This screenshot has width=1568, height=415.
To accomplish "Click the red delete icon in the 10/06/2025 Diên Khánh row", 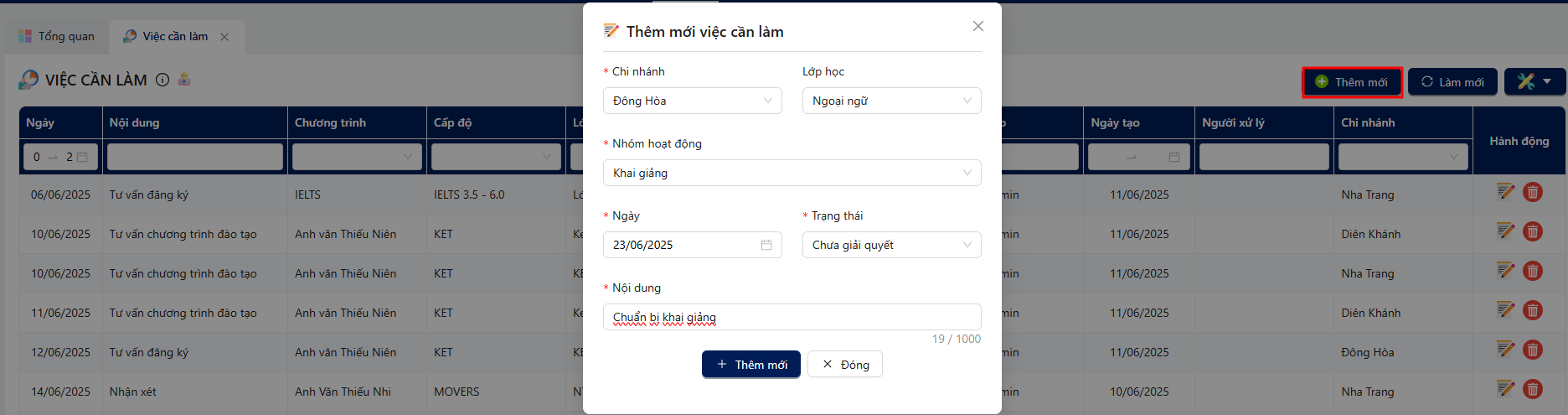I will point(1533,231).
